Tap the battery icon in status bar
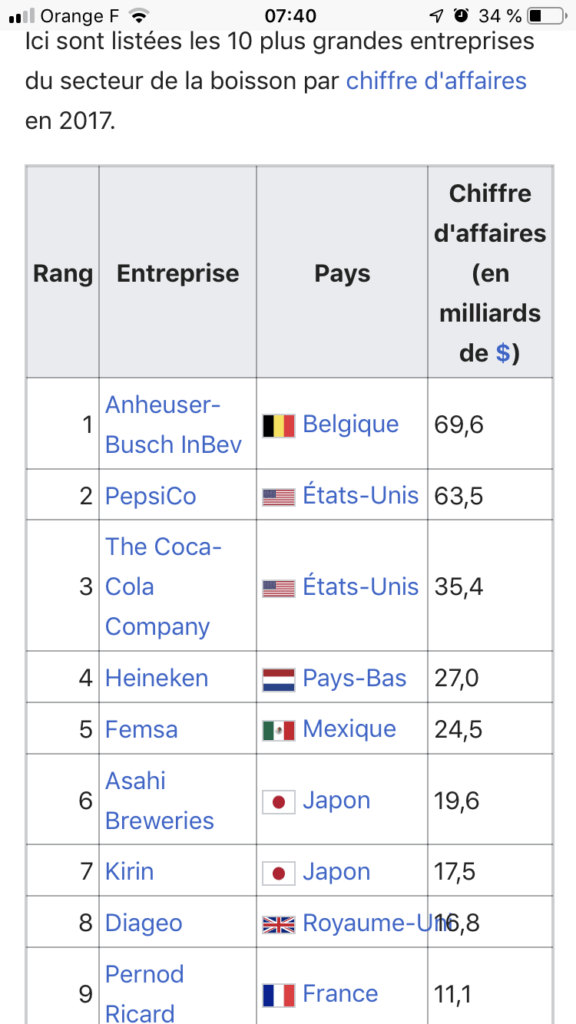 pos(546,16)
